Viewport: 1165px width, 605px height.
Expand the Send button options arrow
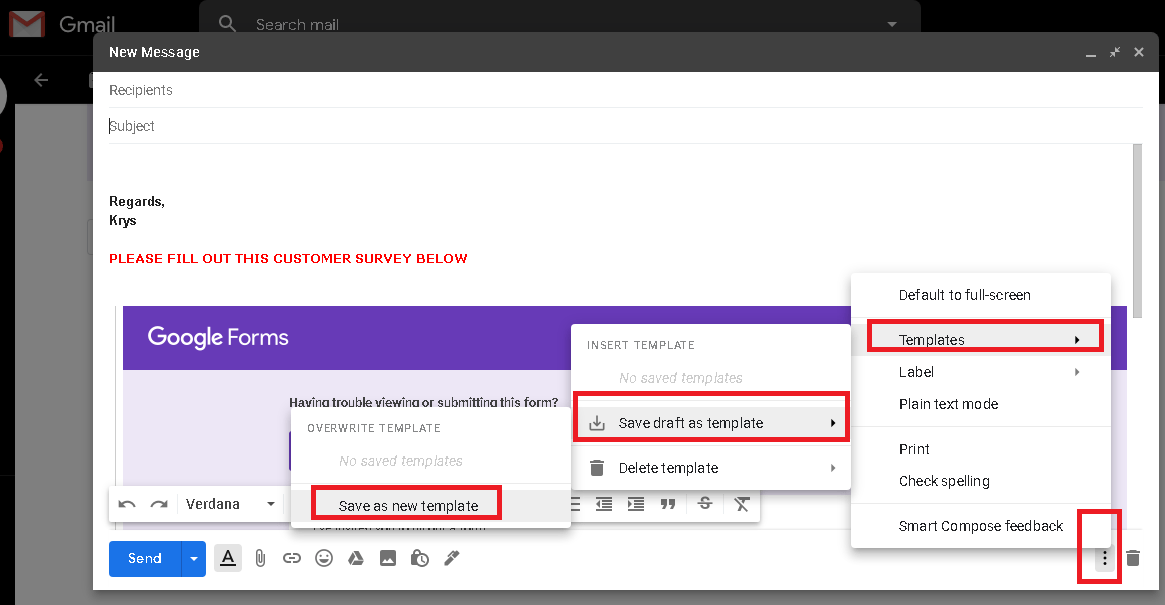[x=192, y=558]
